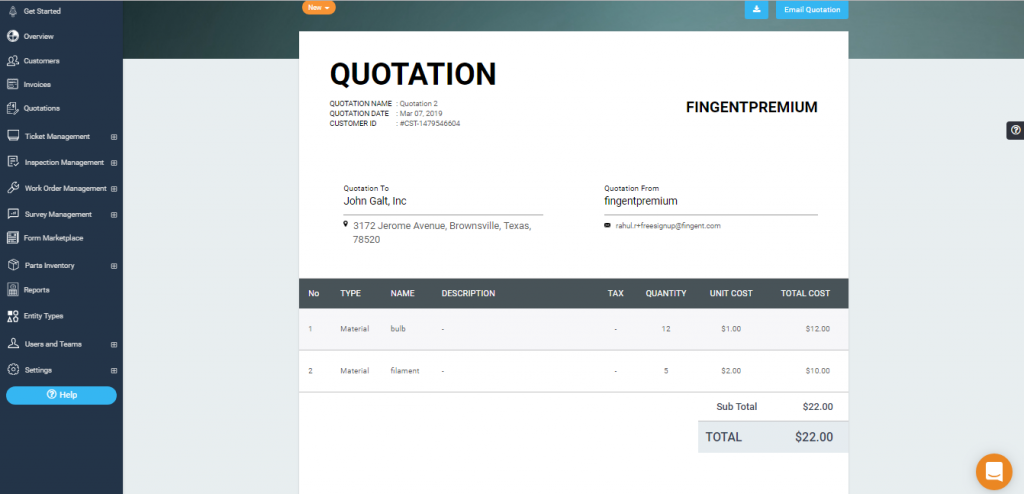Image resolution: width=1024 pixels, height=494 pixels.
Task: Download the quotation using download icon
Action: [x=756, y=10]
